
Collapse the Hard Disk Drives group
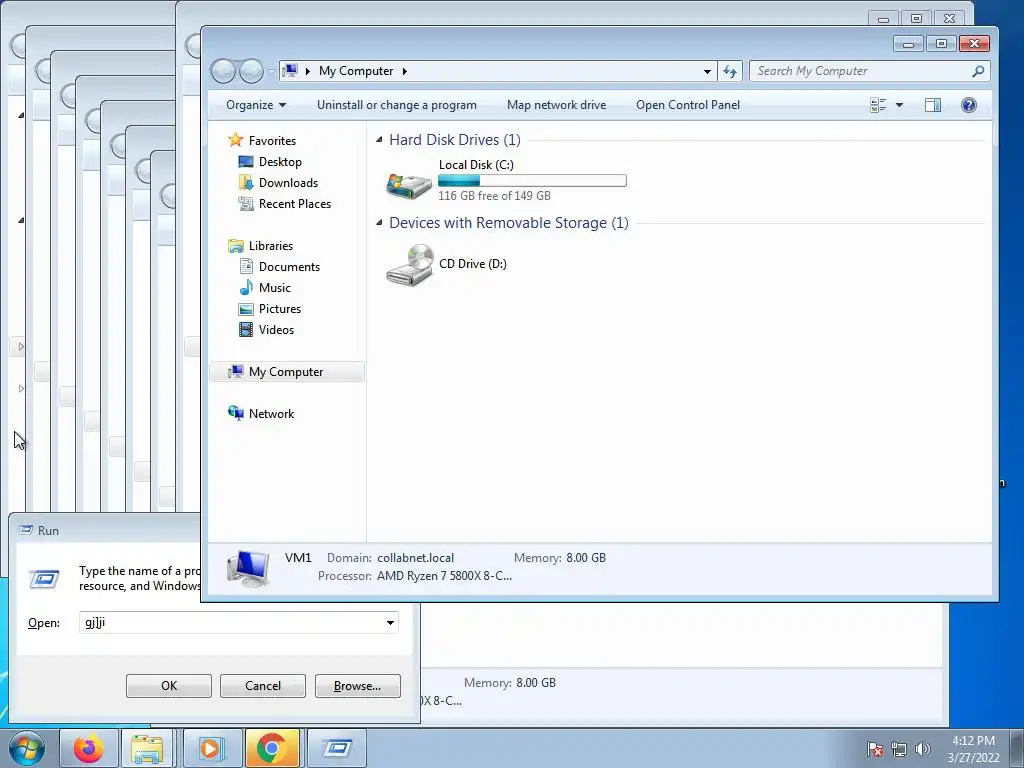coord(379,139)
